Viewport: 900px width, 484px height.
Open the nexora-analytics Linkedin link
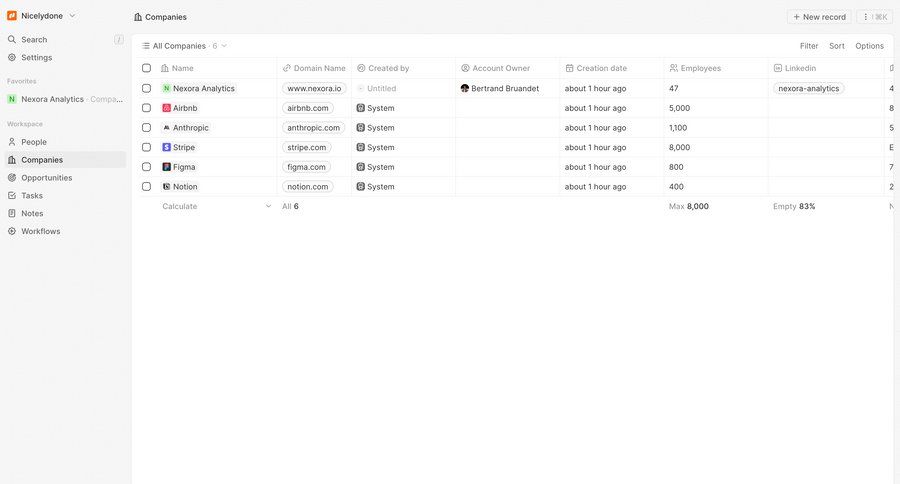click(x=808, y=88)
